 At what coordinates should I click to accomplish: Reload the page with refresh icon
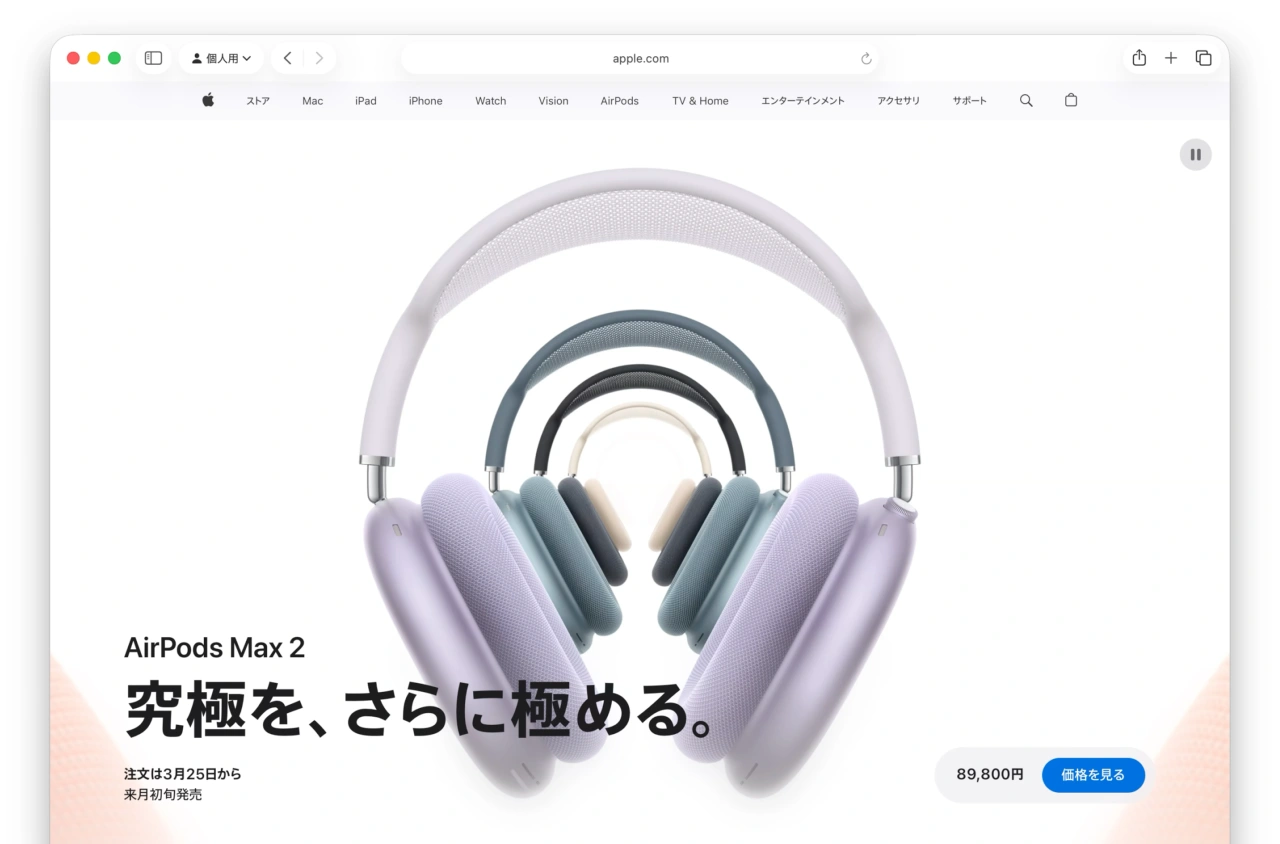[x=866, y=59]
